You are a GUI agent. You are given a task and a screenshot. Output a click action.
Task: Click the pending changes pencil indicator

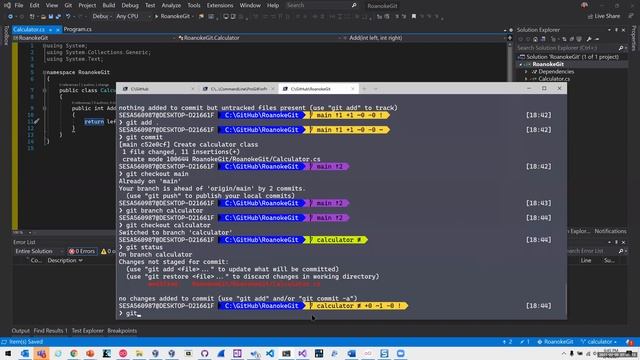525,342
